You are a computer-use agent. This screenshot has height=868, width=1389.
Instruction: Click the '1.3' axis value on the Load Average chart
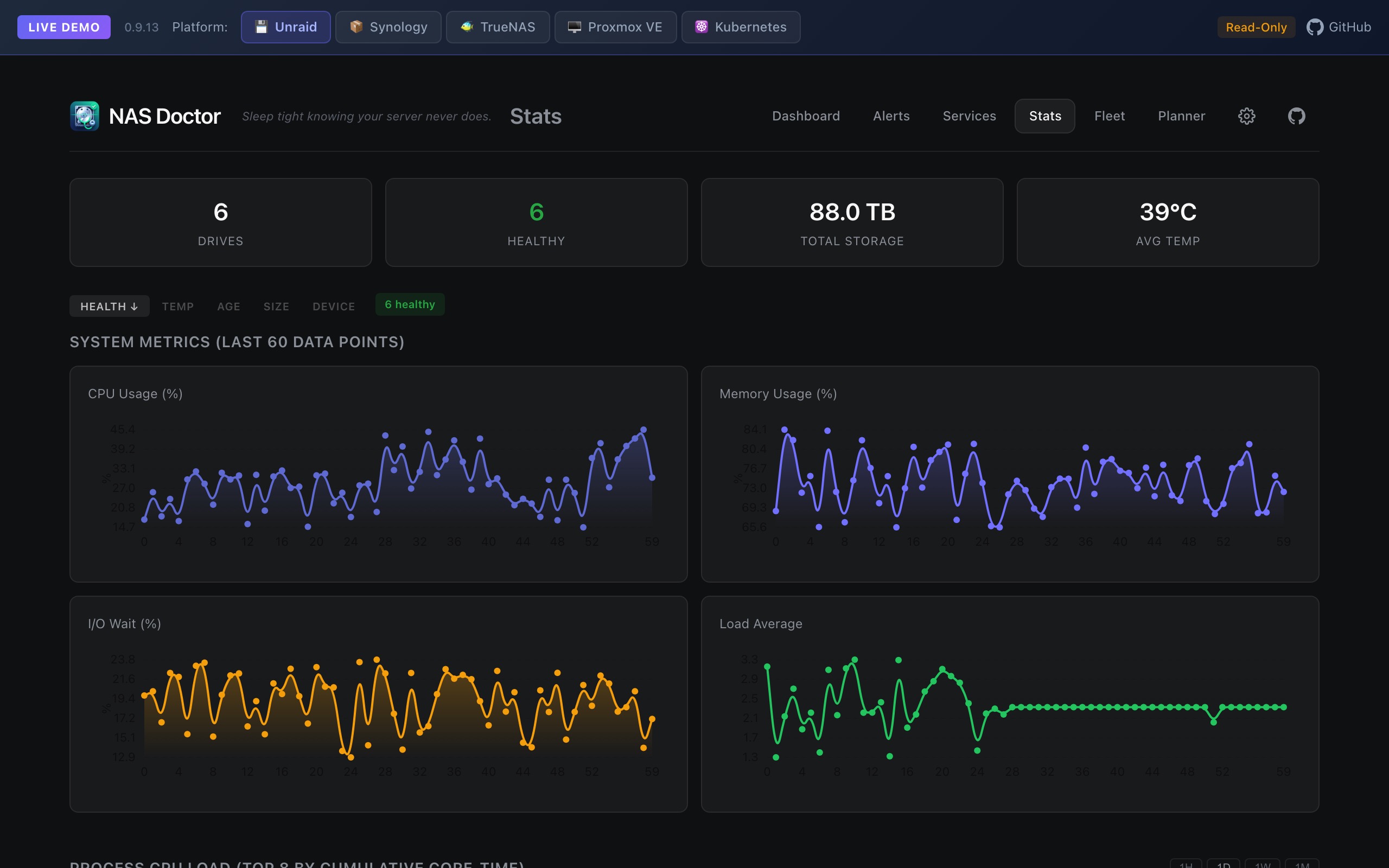(750, 756)
